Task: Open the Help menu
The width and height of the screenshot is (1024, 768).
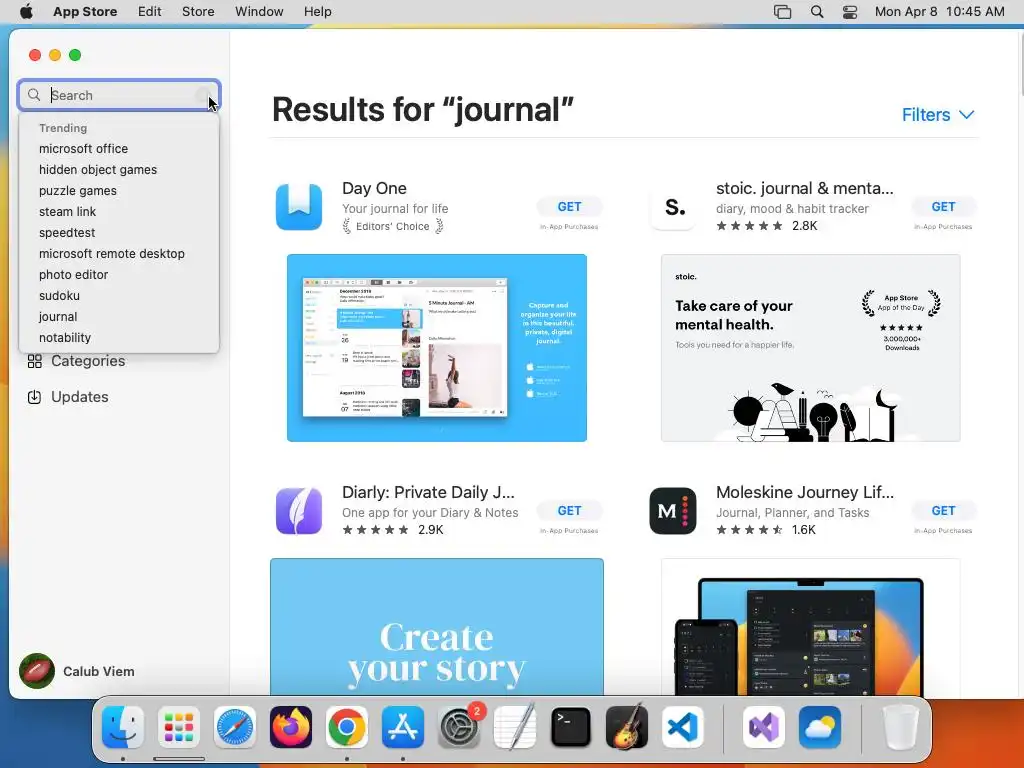Action: (317, 12)
